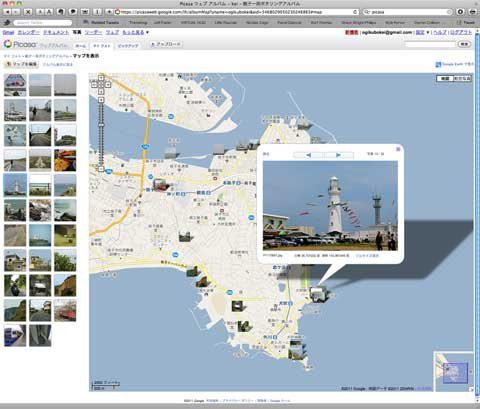Screen dimensions: 480x409
Task: Open the Upload button in Picasa header
Action: [x=165, y=44]
